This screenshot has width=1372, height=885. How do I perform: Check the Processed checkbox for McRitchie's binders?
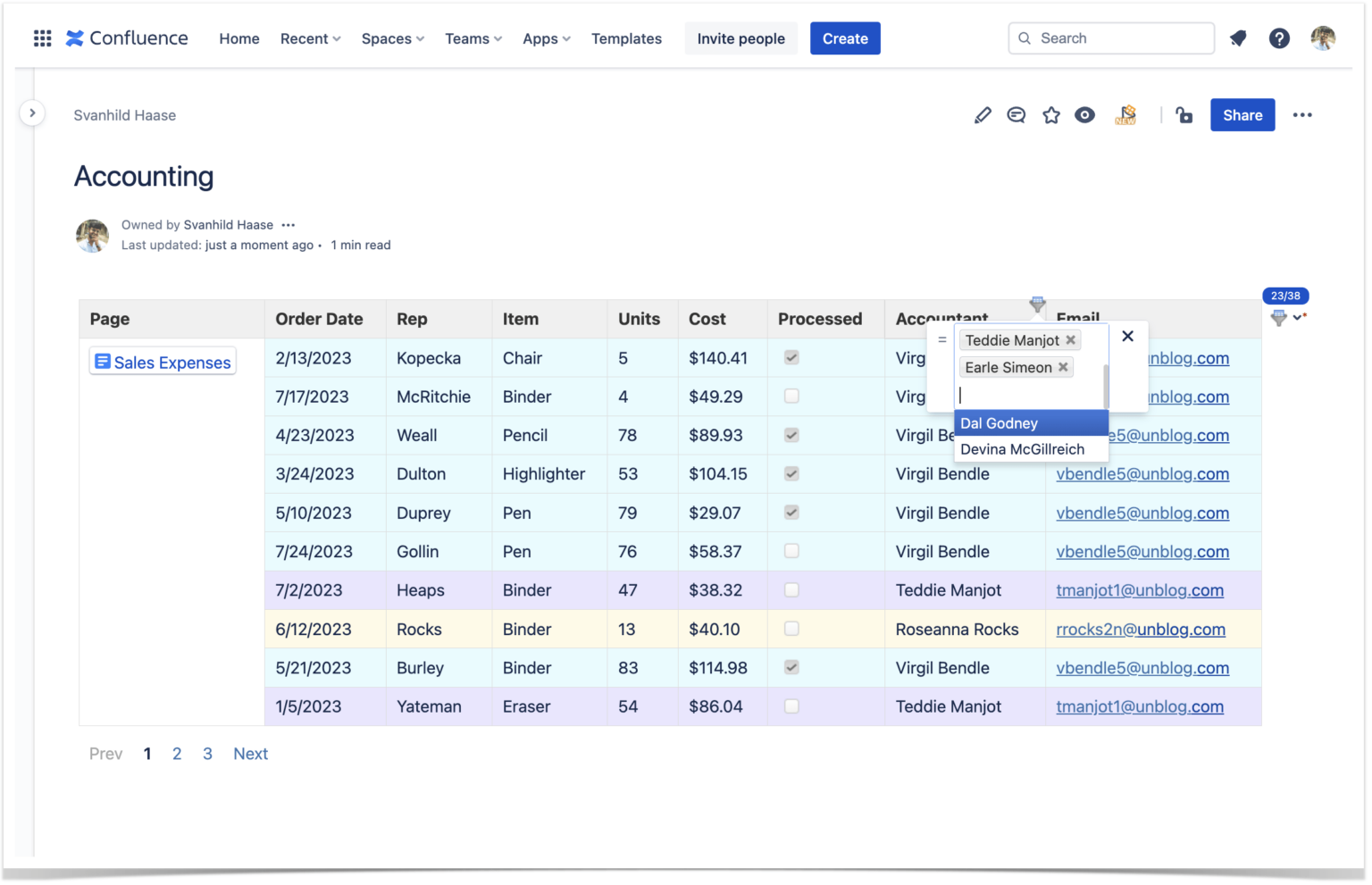tap(791, 396)
